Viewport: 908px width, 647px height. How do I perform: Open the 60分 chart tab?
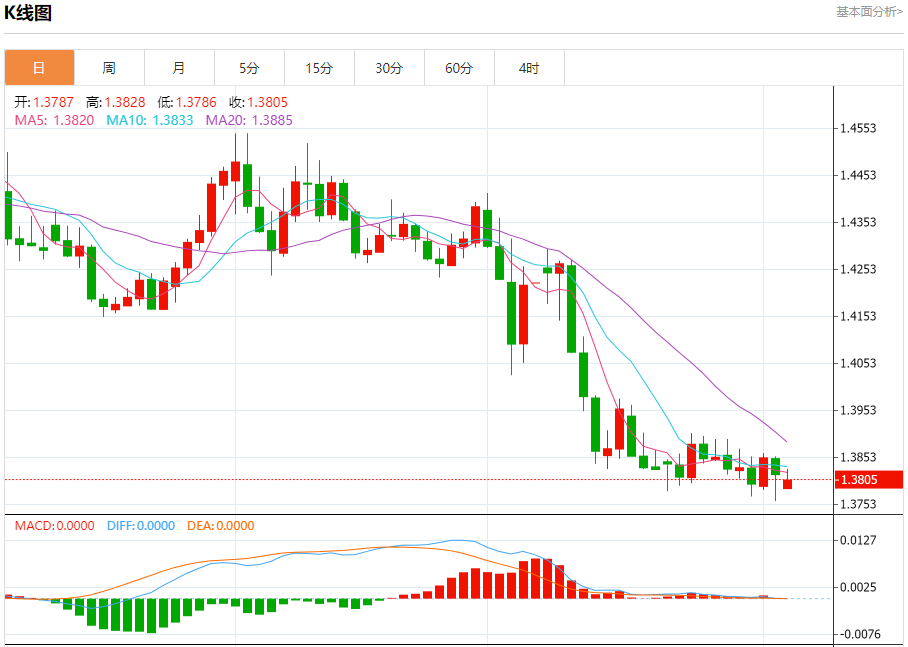pyautogui.click(x=460, y=68)
